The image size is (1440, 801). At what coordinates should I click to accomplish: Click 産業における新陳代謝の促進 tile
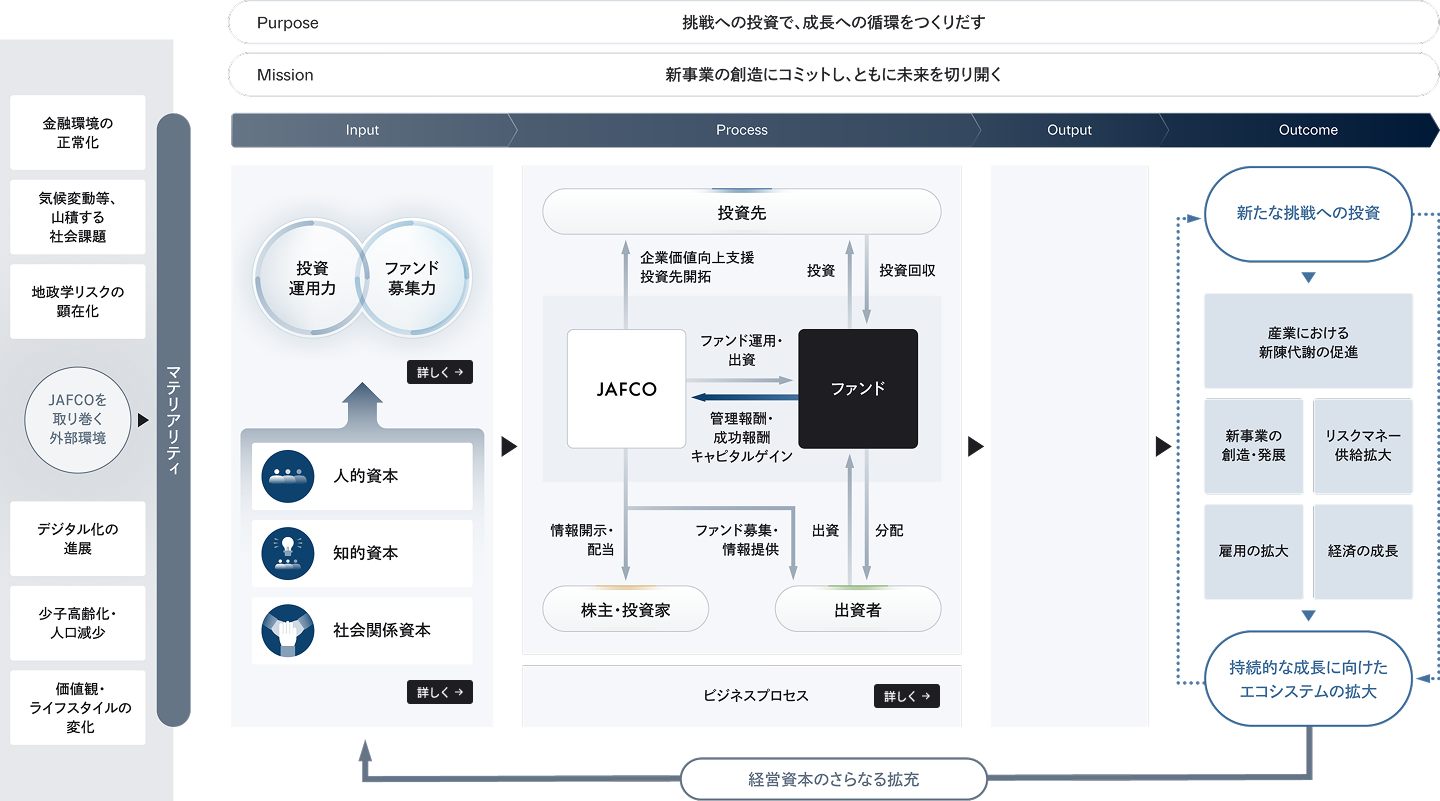tap(1308, 341)
